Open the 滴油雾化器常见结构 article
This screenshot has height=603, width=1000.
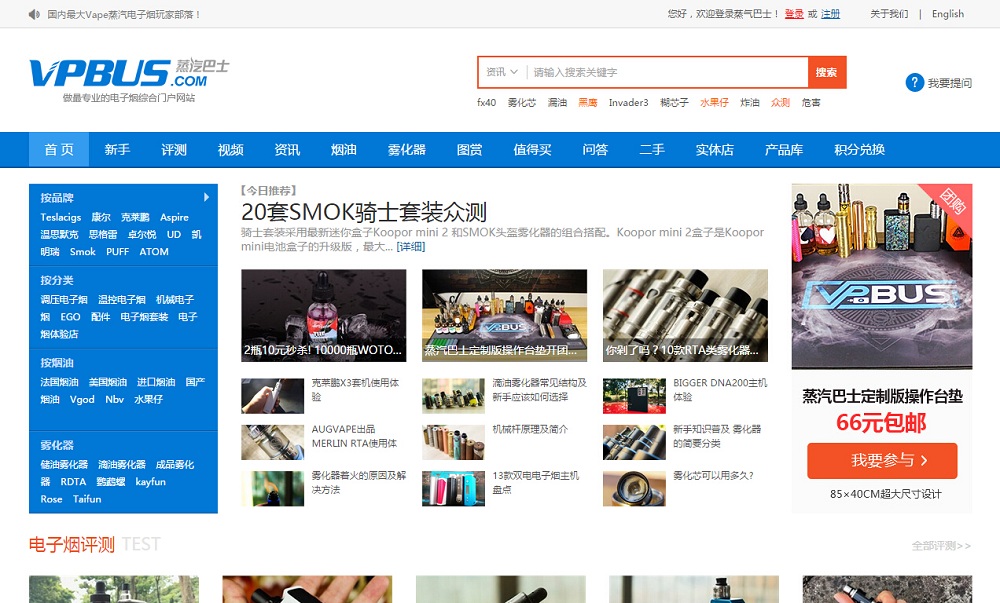tap(540, 389)
